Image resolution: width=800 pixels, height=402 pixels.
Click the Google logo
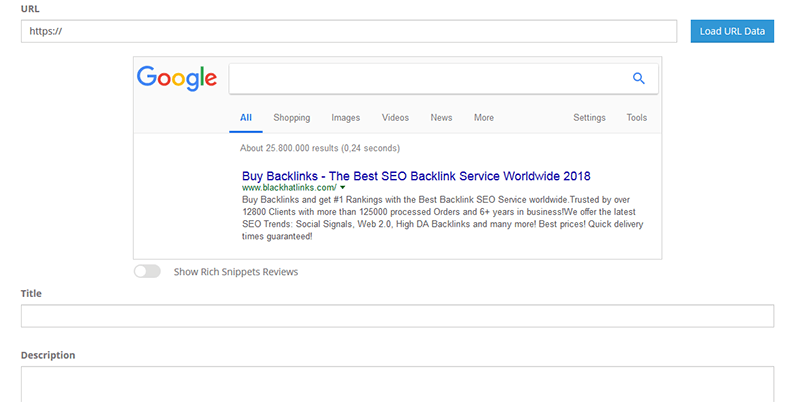(177, 78)
